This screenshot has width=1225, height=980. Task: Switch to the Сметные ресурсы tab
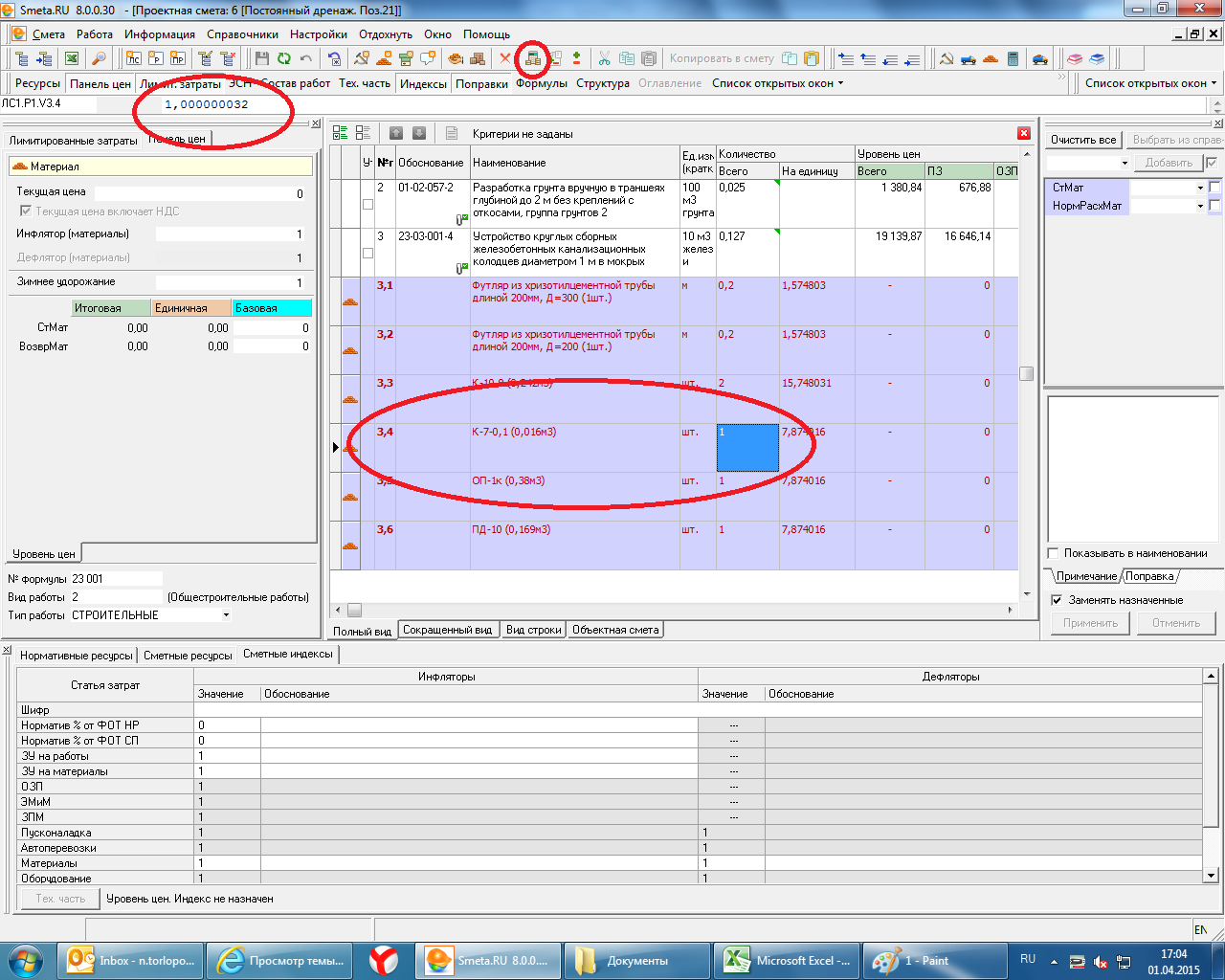pyautogui.click(x=188, y=656)
